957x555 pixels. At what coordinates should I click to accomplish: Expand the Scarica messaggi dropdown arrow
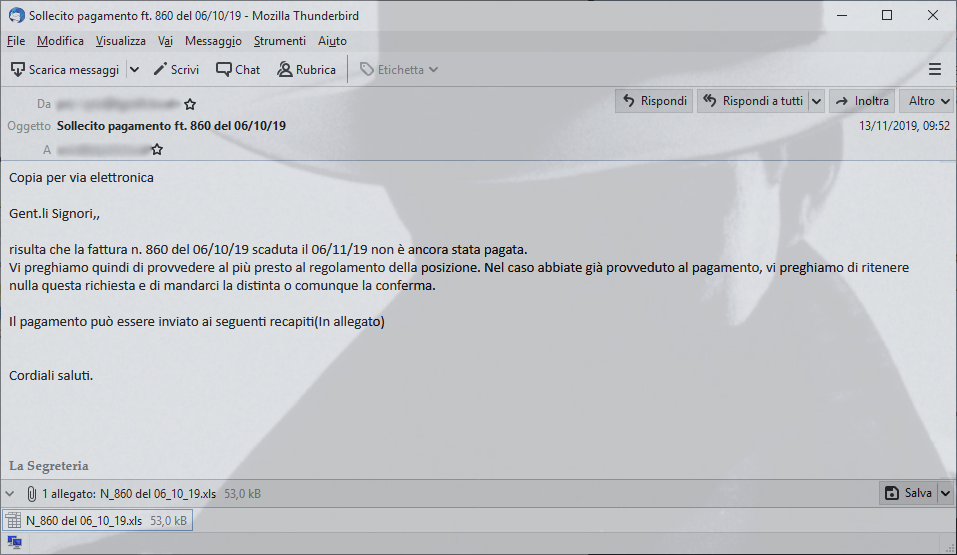coord(134,70)
